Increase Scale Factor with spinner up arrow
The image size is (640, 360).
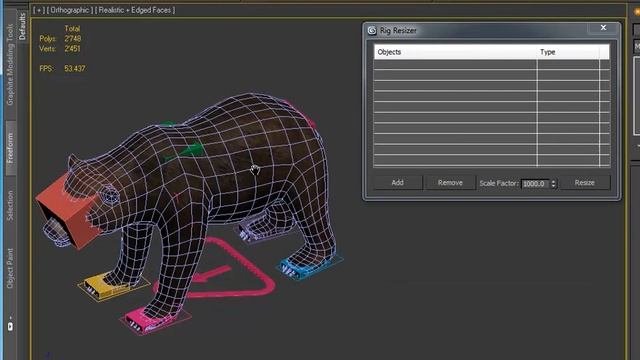coord(554,181)
